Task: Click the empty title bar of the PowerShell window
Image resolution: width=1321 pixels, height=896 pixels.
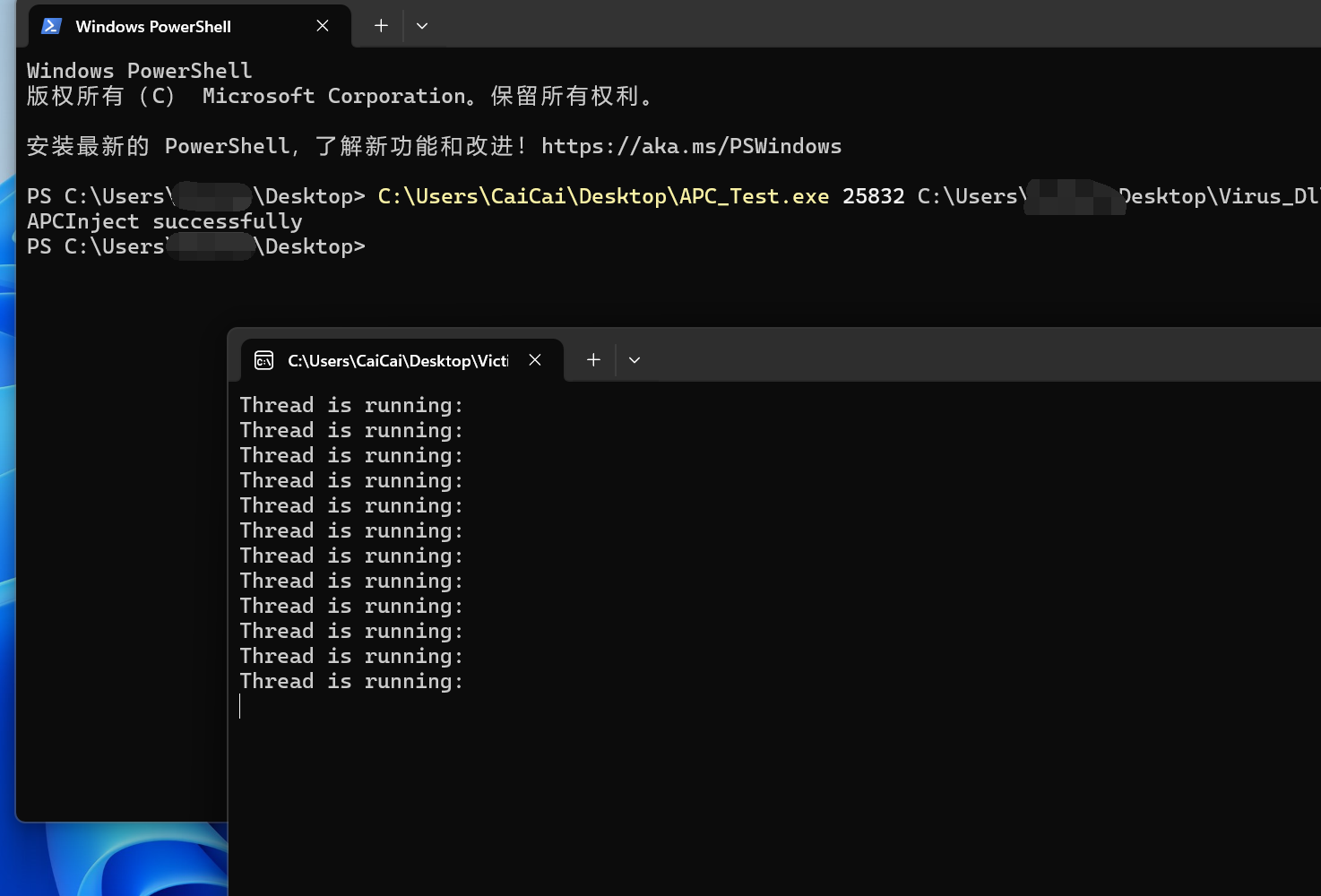Action: (x=807, y=25)
